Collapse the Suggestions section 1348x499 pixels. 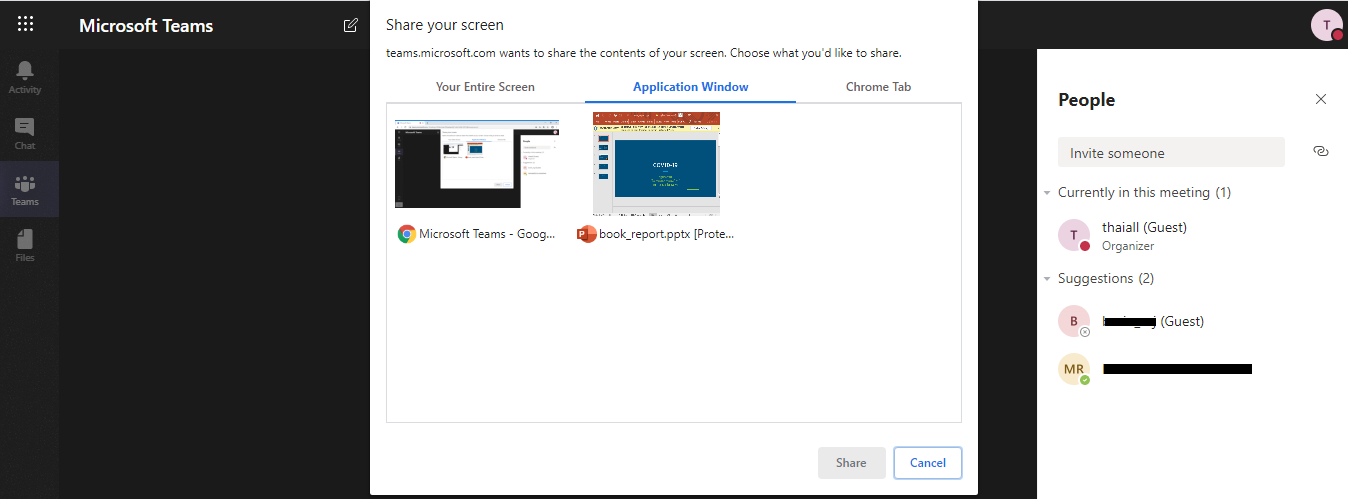point(1047,278)
